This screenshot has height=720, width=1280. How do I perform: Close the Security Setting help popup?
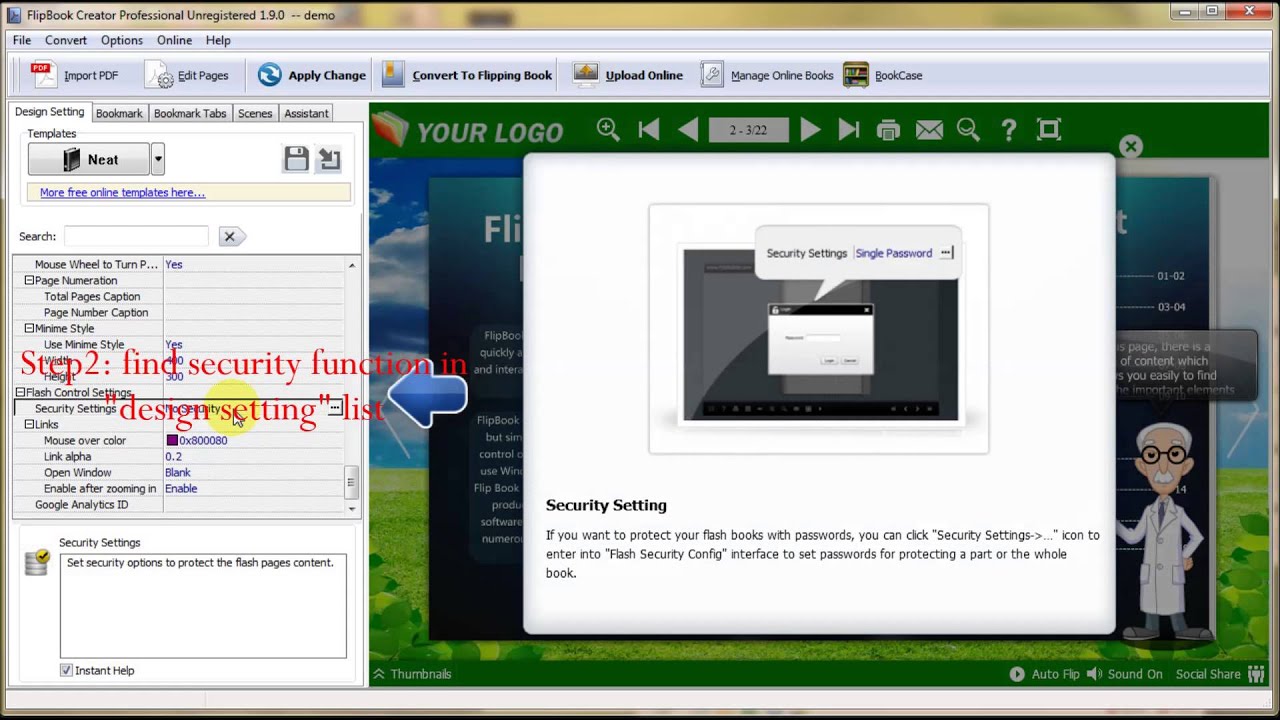1131,147
